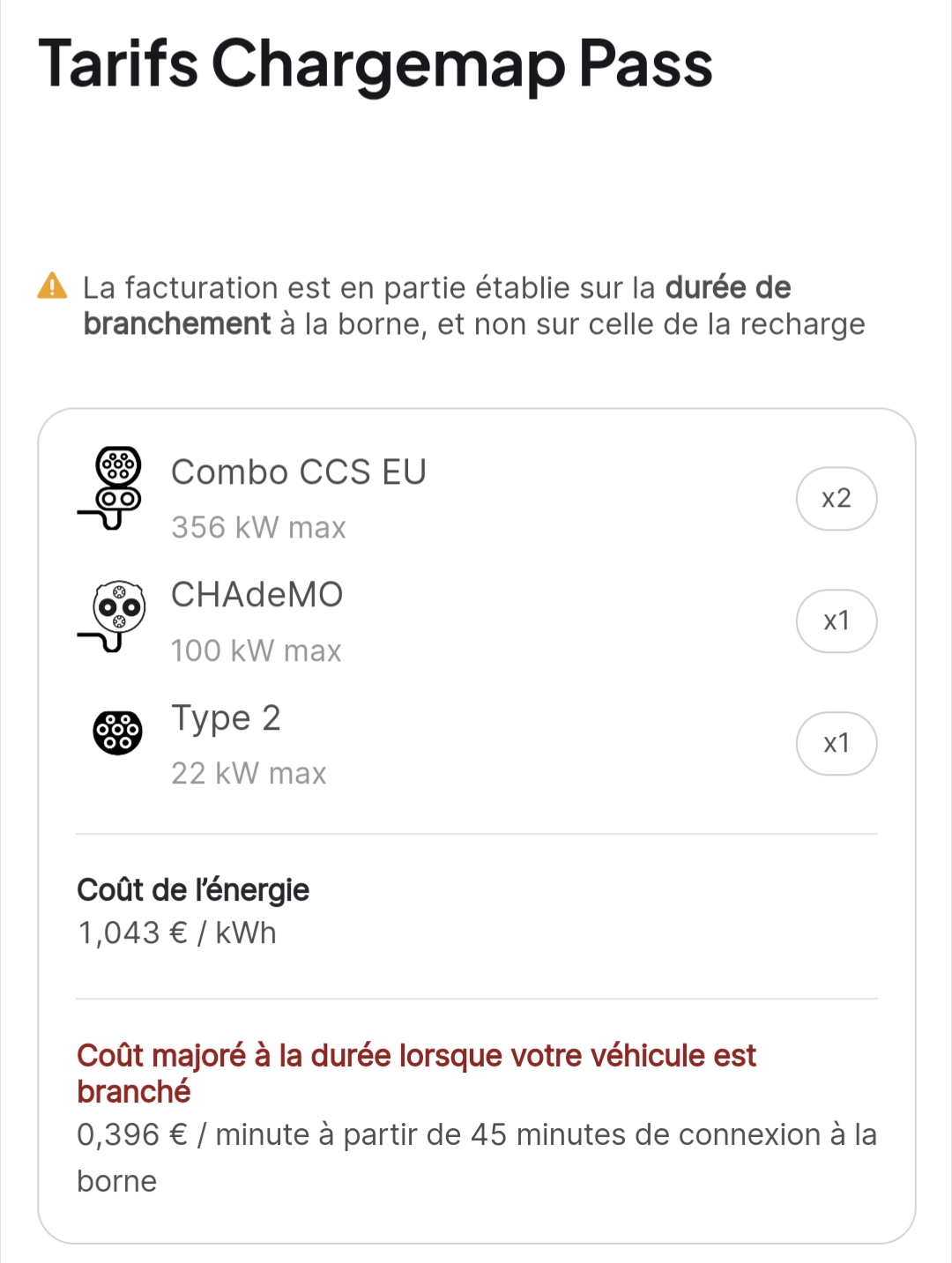Select the "Tarifs Chargemap Pass" title
Viewport: 952px width, 1263px height.
point(376,63)
